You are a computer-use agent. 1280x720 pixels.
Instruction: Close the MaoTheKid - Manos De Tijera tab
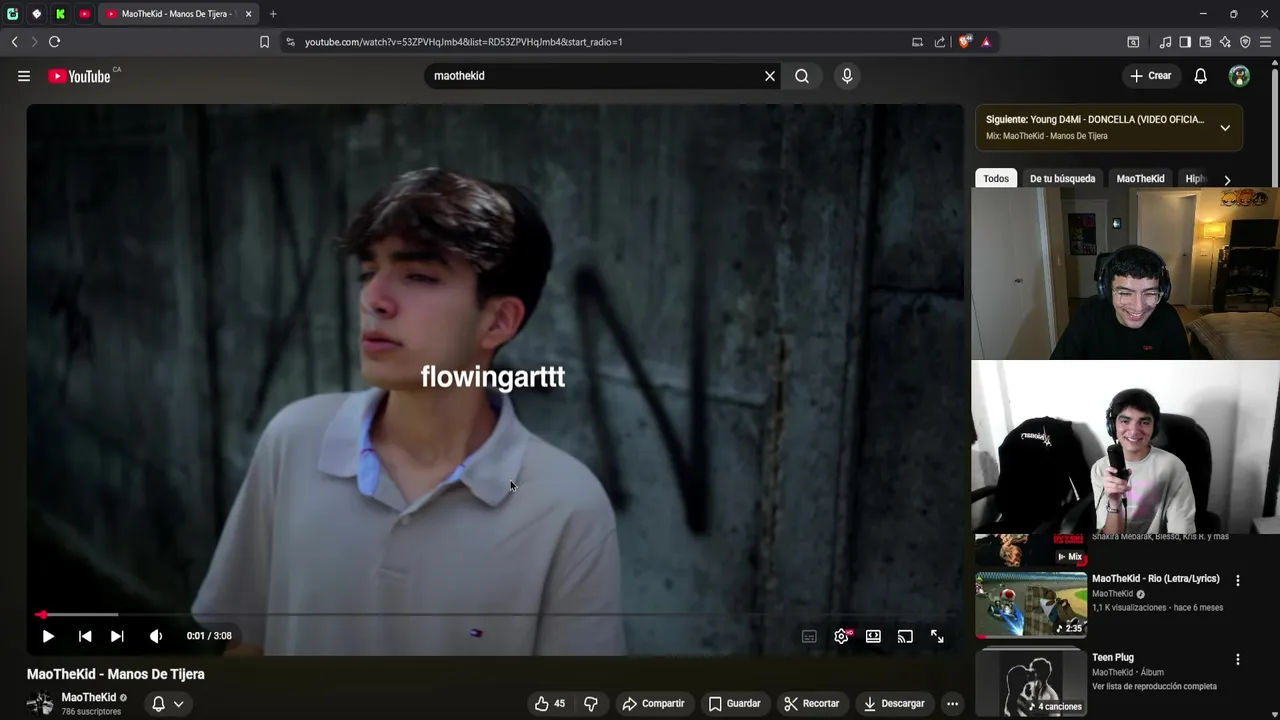(248, 14)
